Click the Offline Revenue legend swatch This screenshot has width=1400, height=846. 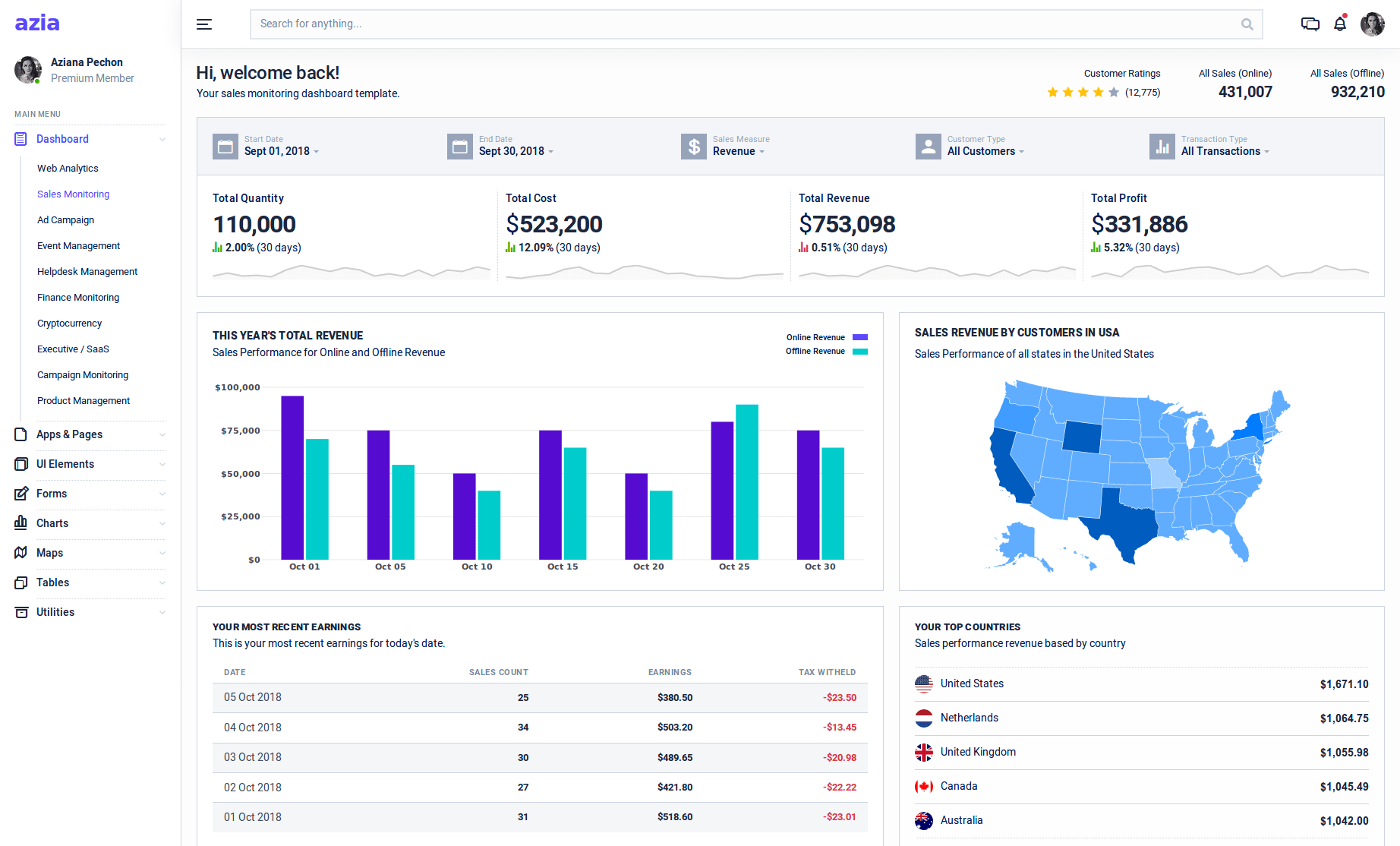click(x=860, y=351)
